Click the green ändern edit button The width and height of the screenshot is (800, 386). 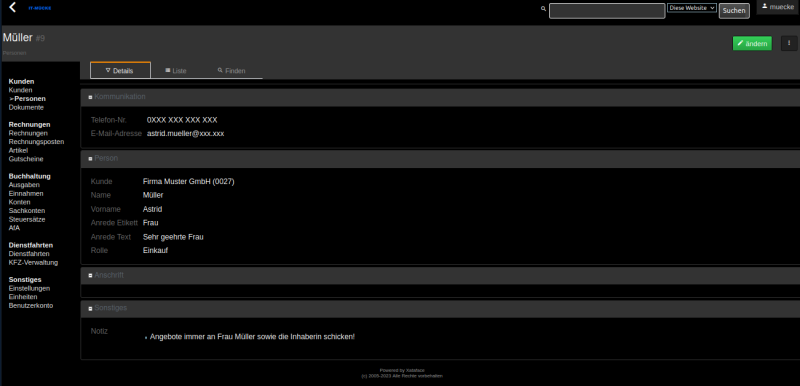click(x=752, y=43)
